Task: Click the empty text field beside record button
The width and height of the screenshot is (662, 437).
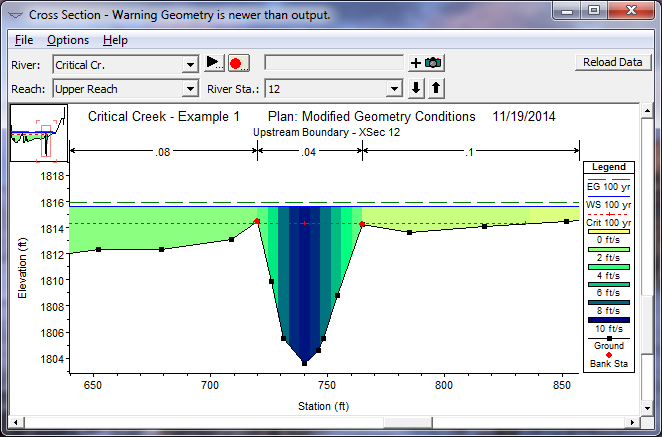Action: [x=333, y=63]
